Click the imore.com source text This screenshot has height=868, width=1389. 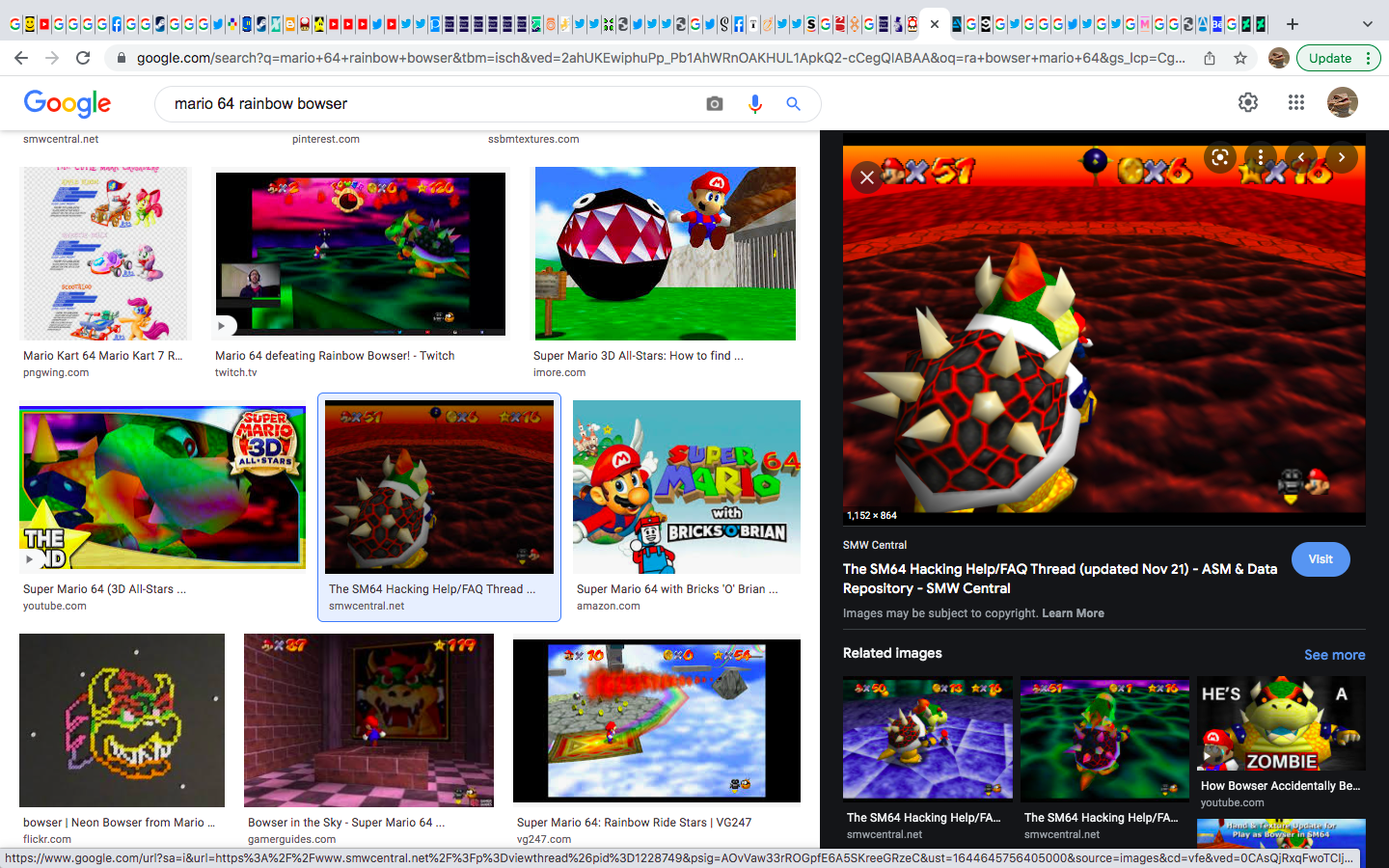click(x=559, y=372)
